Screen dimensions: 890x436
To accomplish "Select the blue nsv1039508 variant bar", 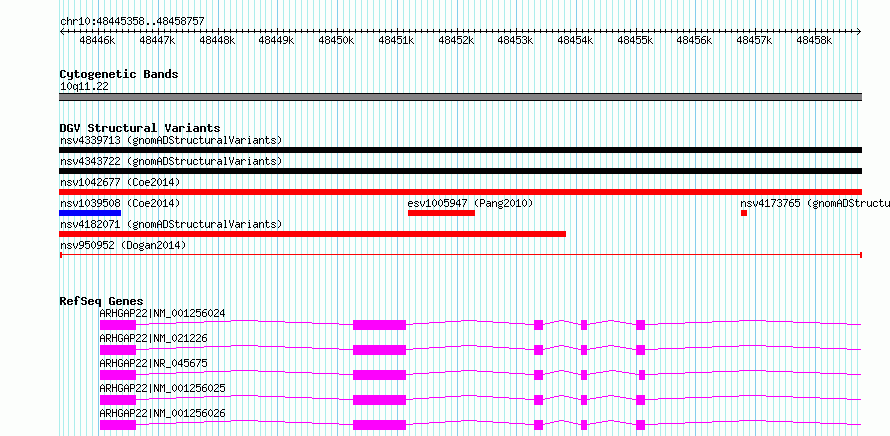I will click(x=90, y=213).
